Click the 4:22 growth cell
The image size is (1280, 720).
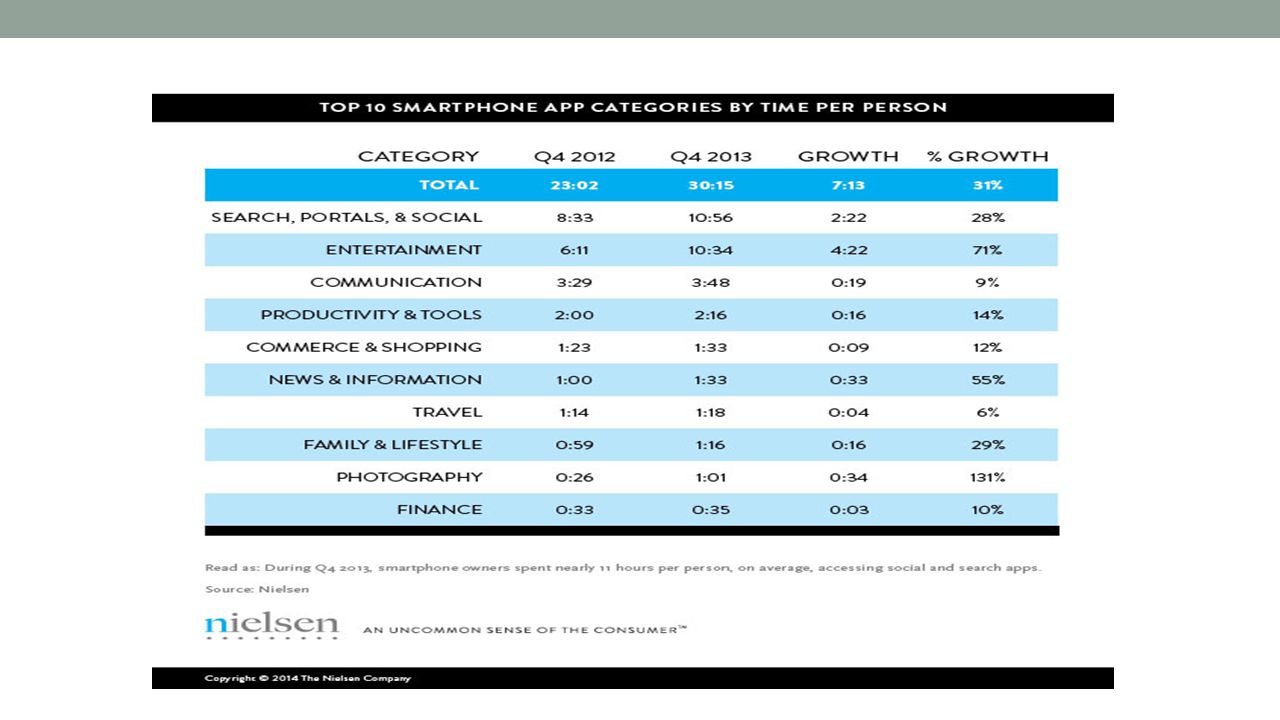tap(849, 250)
